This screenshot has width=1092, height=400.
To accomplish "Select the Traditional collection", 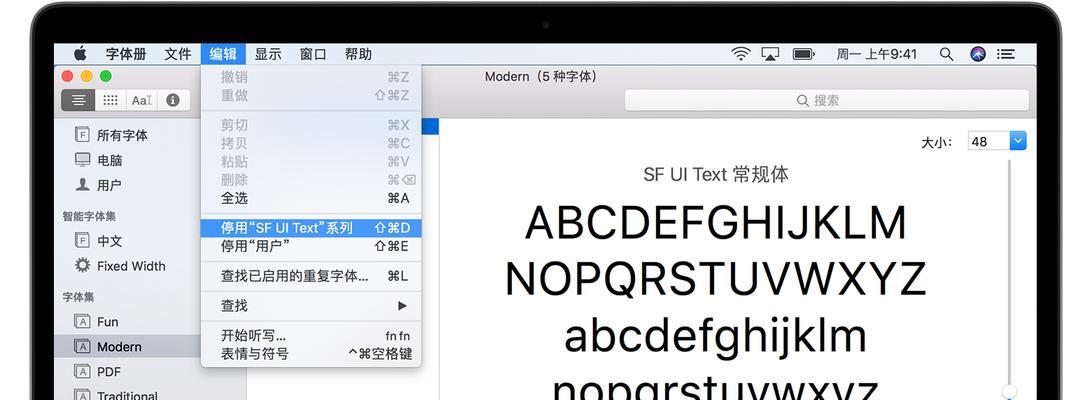I will [127, 395].
